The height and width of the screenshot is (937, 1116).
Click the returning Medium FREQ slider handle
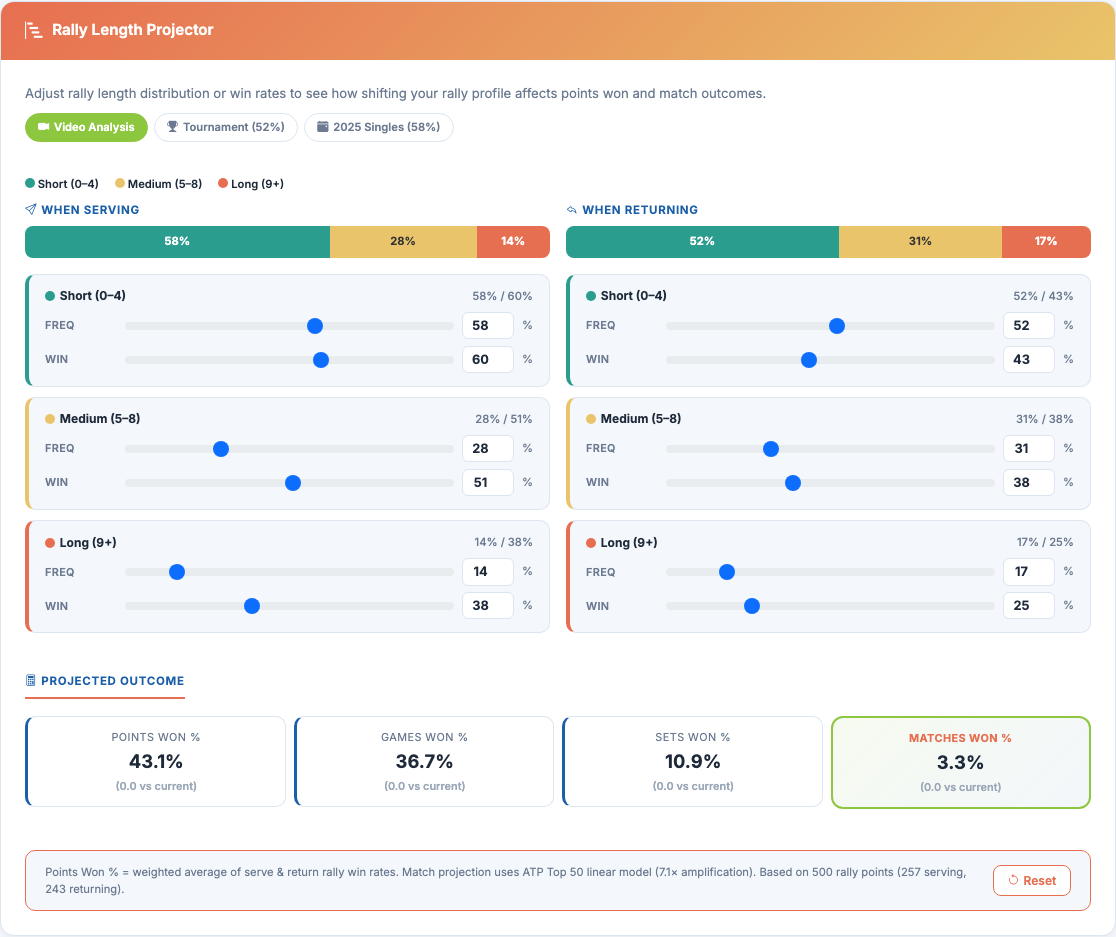click(x=771, y=449)
